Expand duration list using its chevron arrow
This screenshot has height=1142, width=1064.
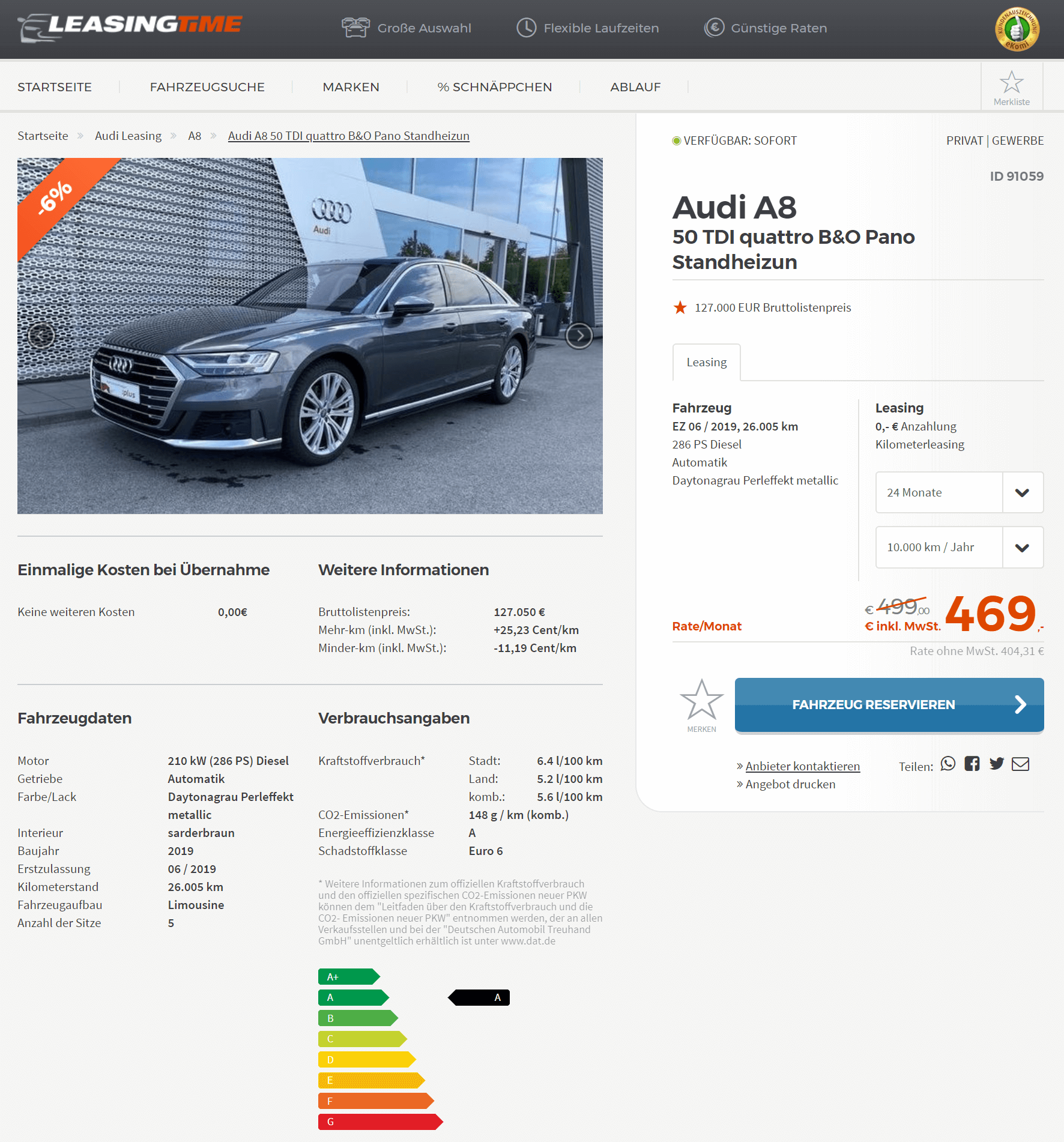(x=1023, y=492)
